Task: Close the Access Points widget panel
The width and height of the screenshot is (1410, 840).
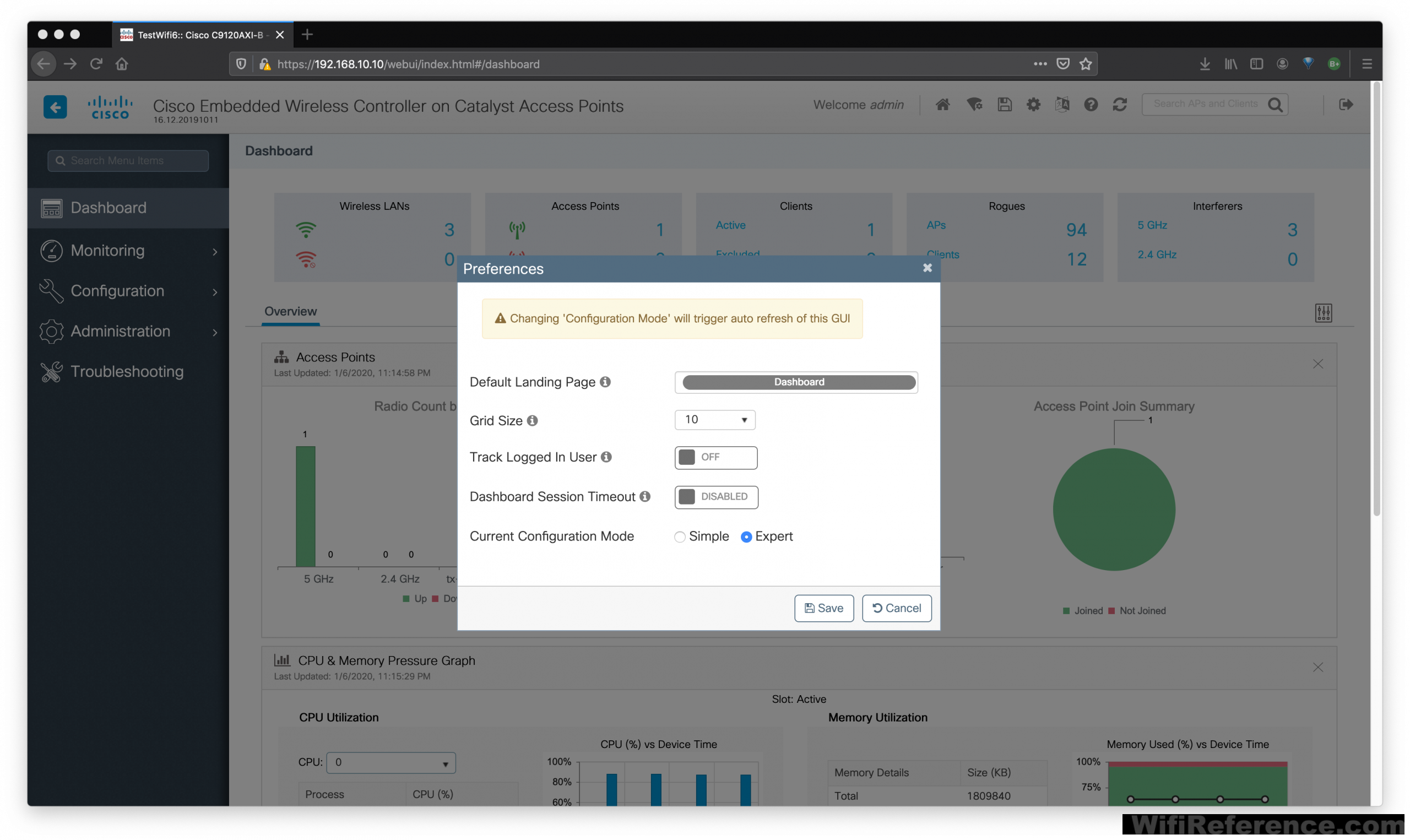Action: pyautogui.click(x=1318, y=364)
